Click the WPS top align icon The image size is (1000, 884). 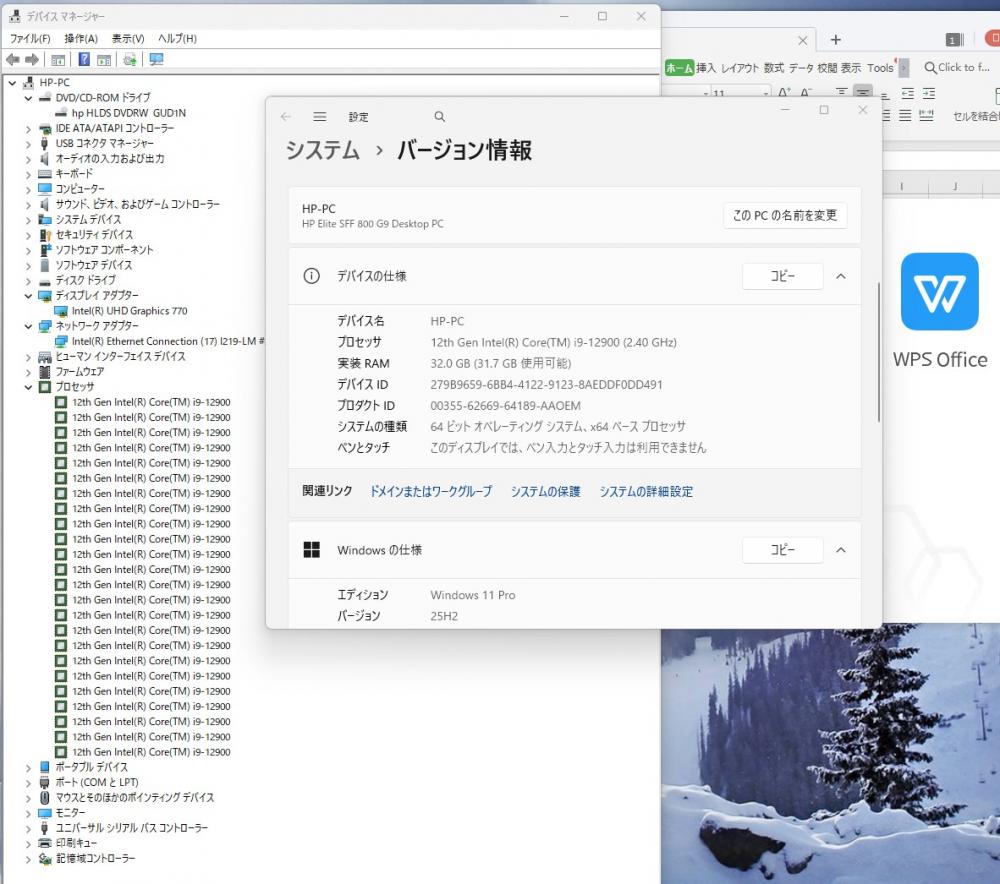(842, 92)
